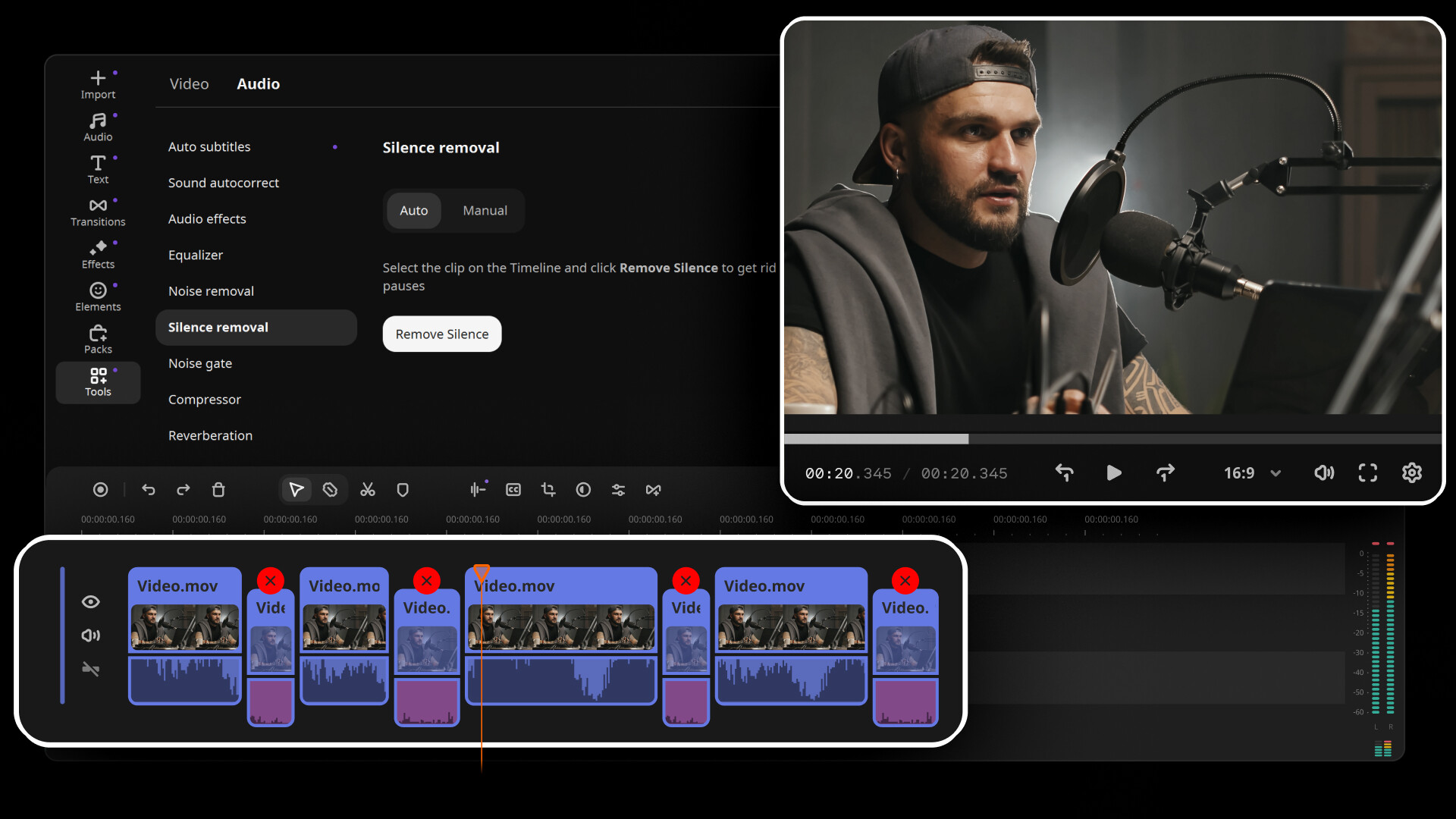Open the Transitions panel
The height and width of the screenshot is (819, 1456).
pos(98,212)
